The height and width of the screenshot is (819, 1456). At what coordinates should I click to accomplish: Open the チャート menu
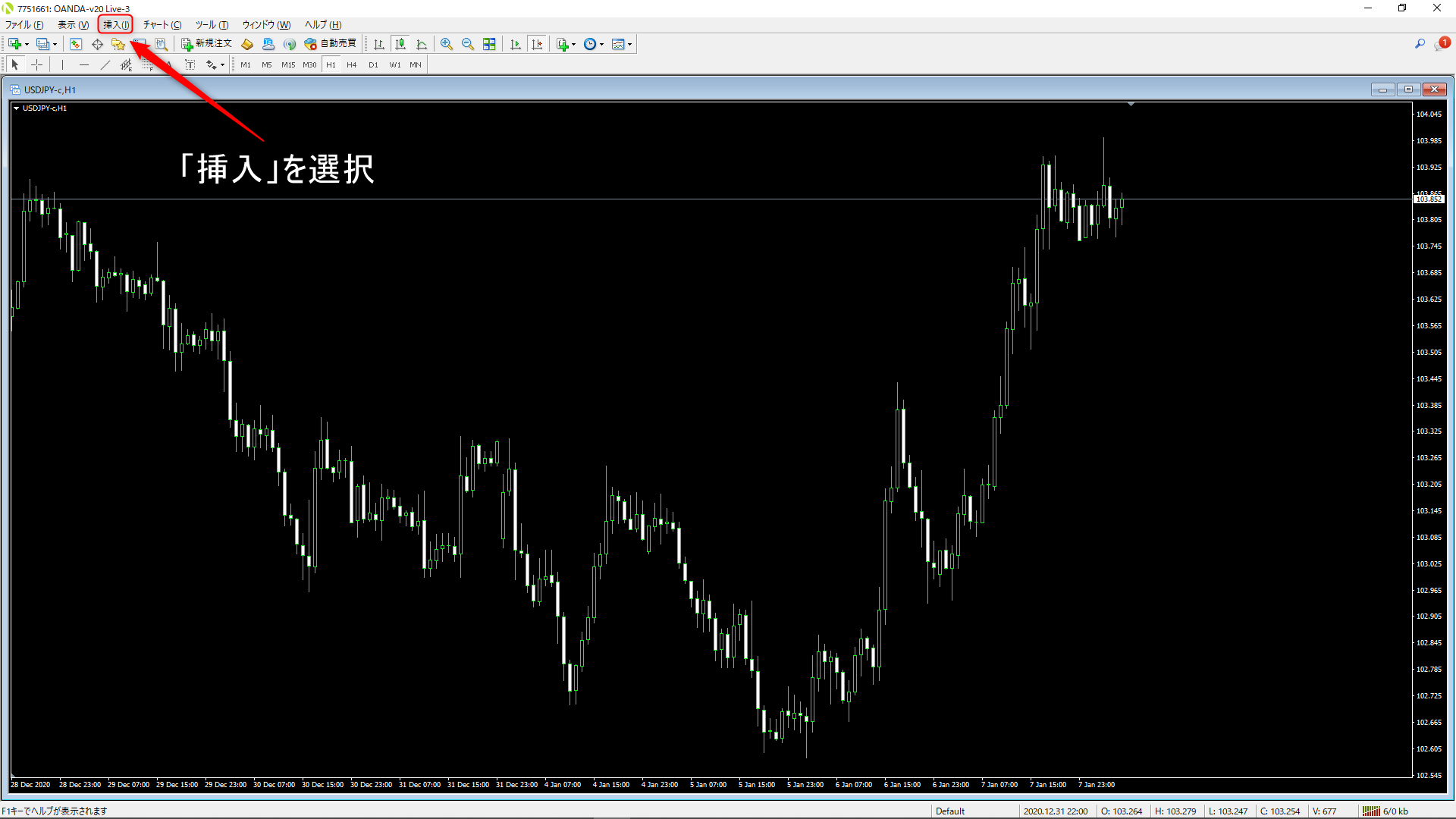point(162,25)
